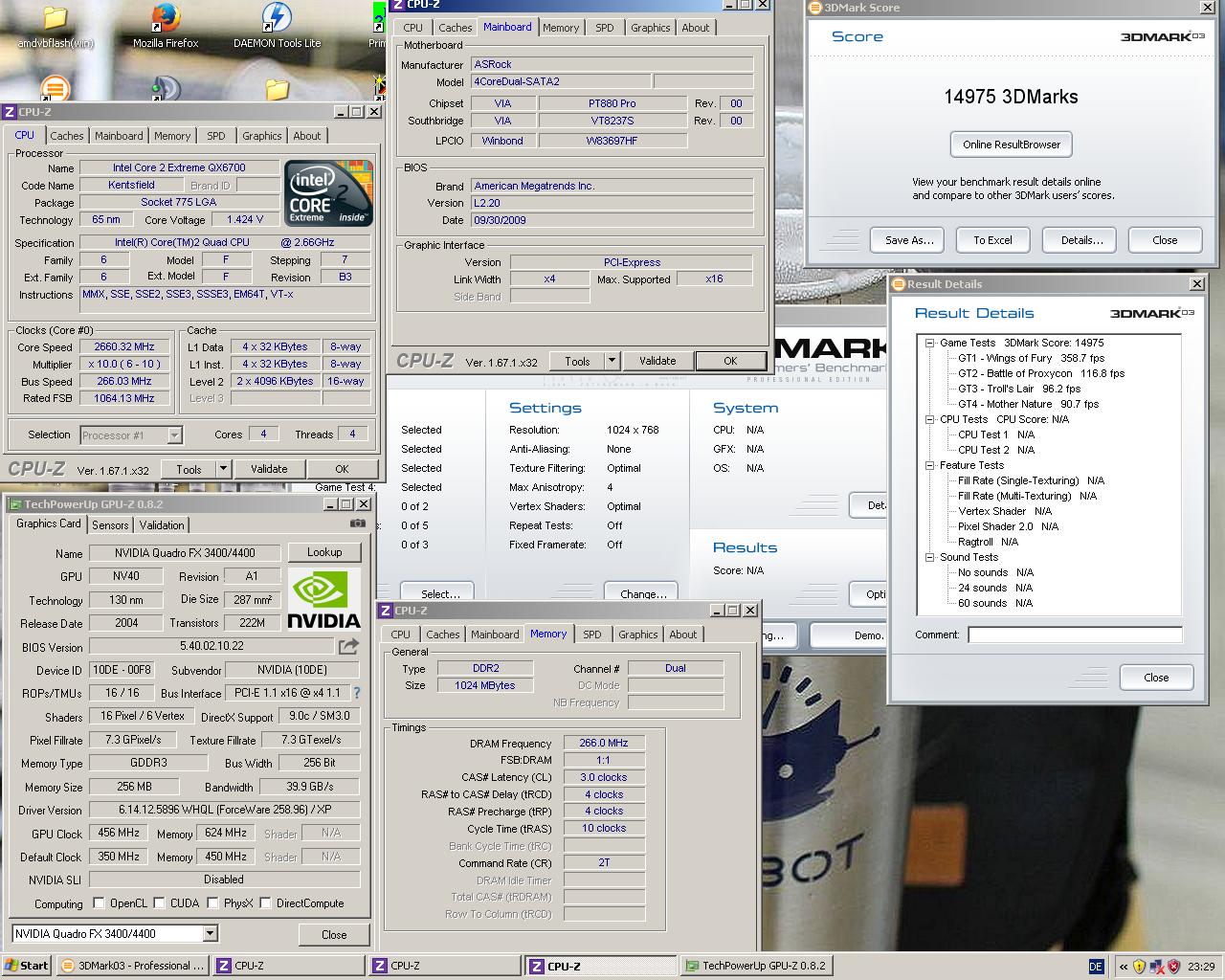Click the NVIDIA logo in GPU-Z
The width and height of the screenshot is (1225, 980).
324,599
